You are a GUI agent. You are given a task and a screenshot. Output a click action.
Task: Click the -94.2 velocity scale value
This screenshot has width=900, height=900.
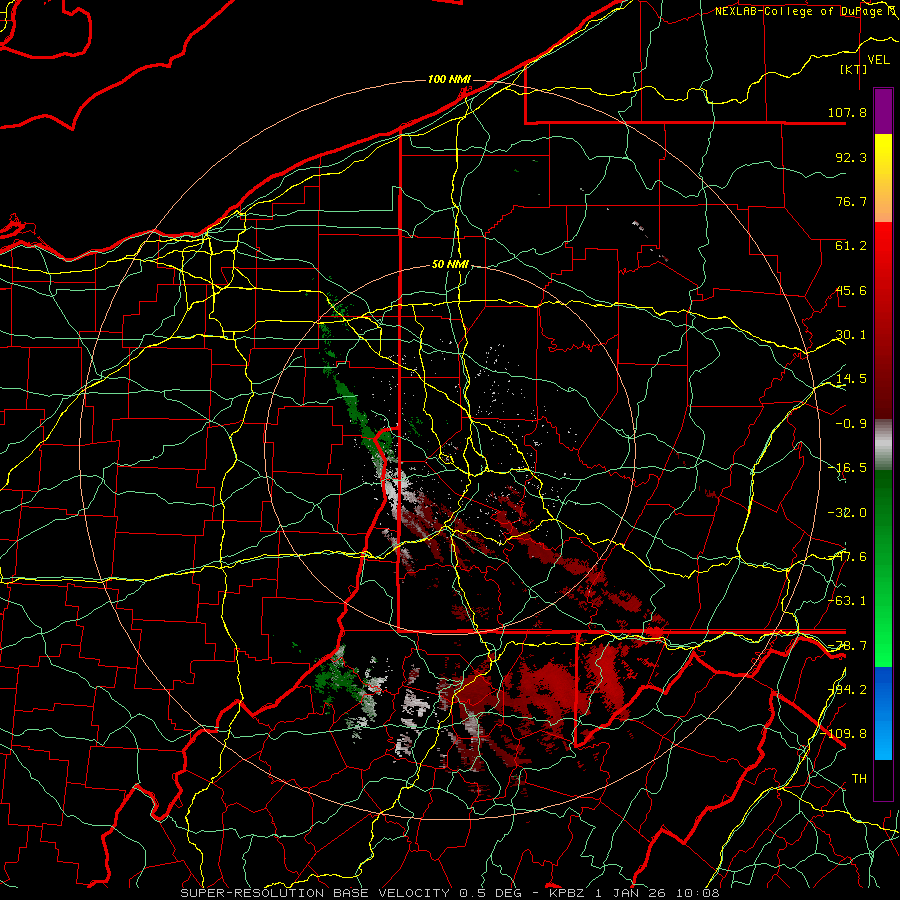(x=847, y=690)
